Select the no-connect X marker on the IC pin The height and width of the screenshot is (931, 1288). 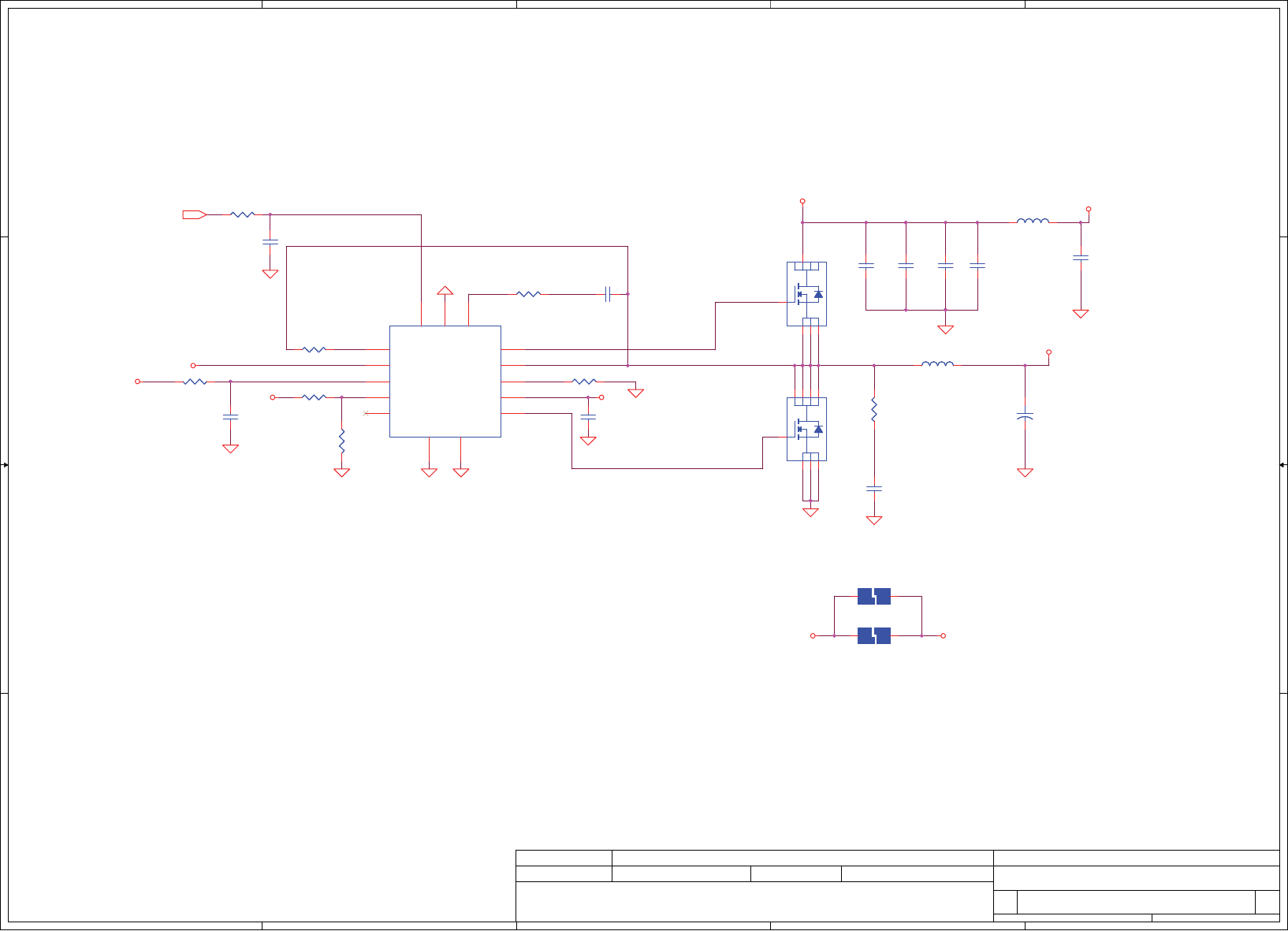point(365,413)
